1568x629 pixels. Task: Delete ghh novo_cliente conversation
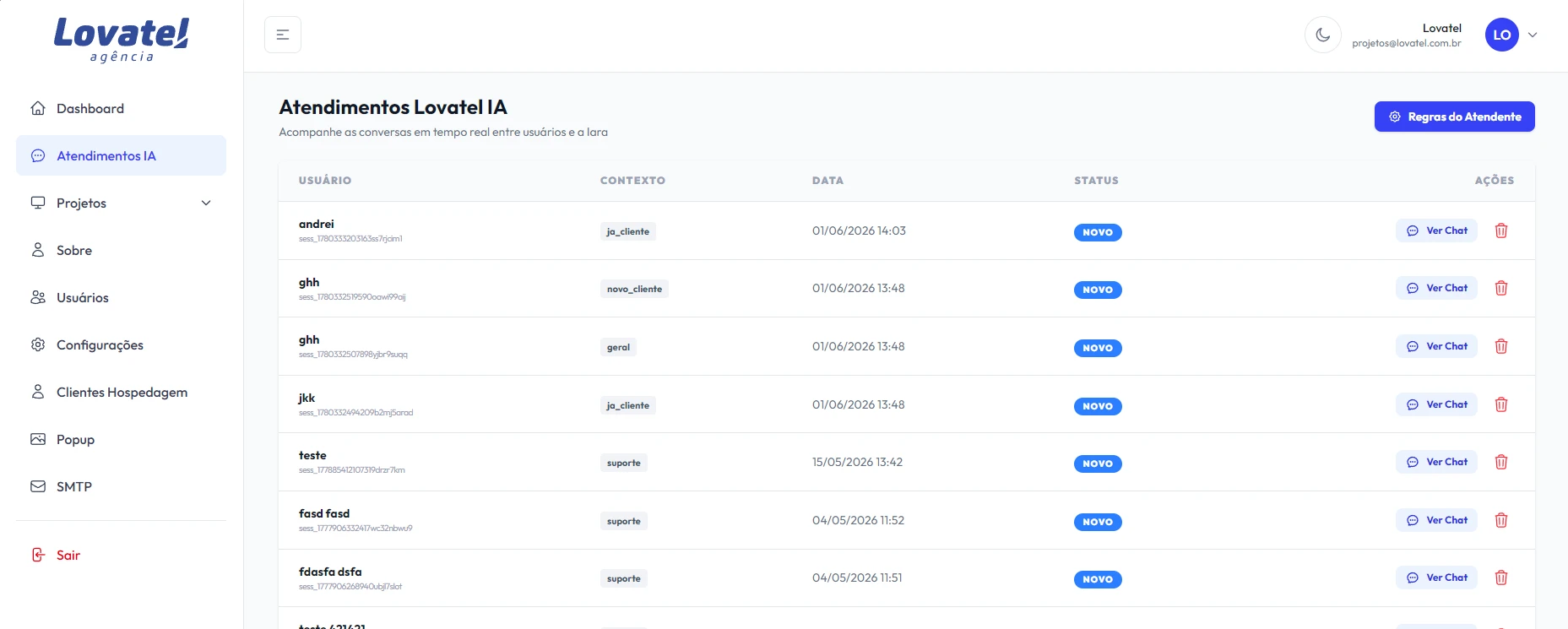[1501, 288]
